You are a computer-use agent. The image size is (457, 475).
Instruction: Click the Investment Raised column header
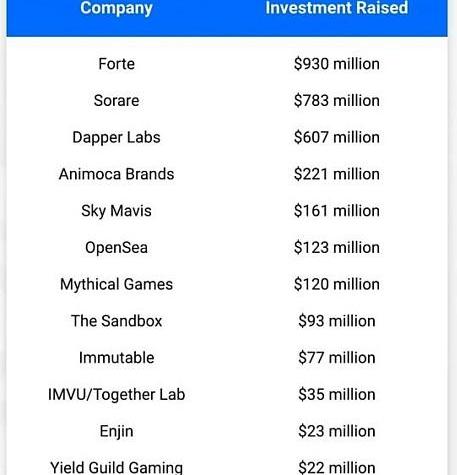(337, 8)
